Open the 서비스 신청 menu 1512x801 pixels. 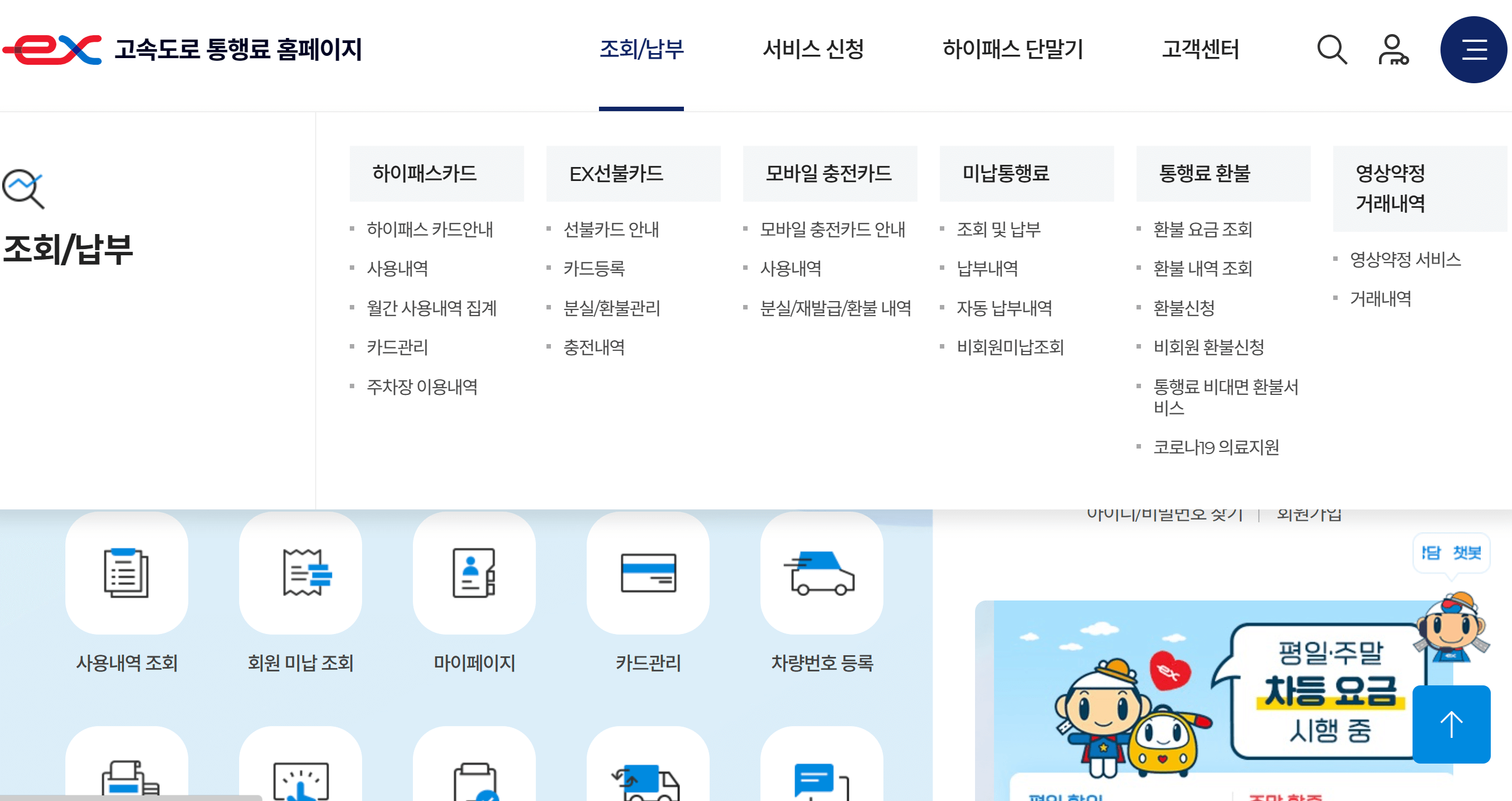(814, 50)
